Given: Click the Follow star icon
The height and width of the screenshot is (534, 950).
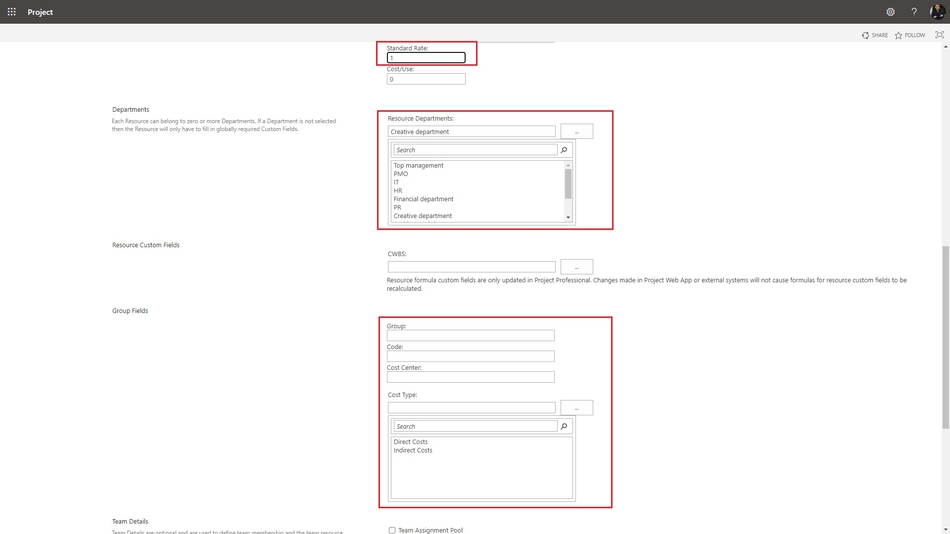Looking at the screenshot, I should pos(899,35).
